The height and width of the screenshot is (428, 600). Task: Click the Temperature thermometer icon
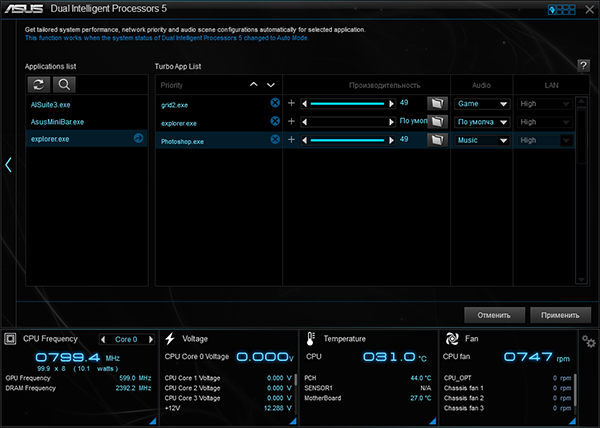point(310,339)
